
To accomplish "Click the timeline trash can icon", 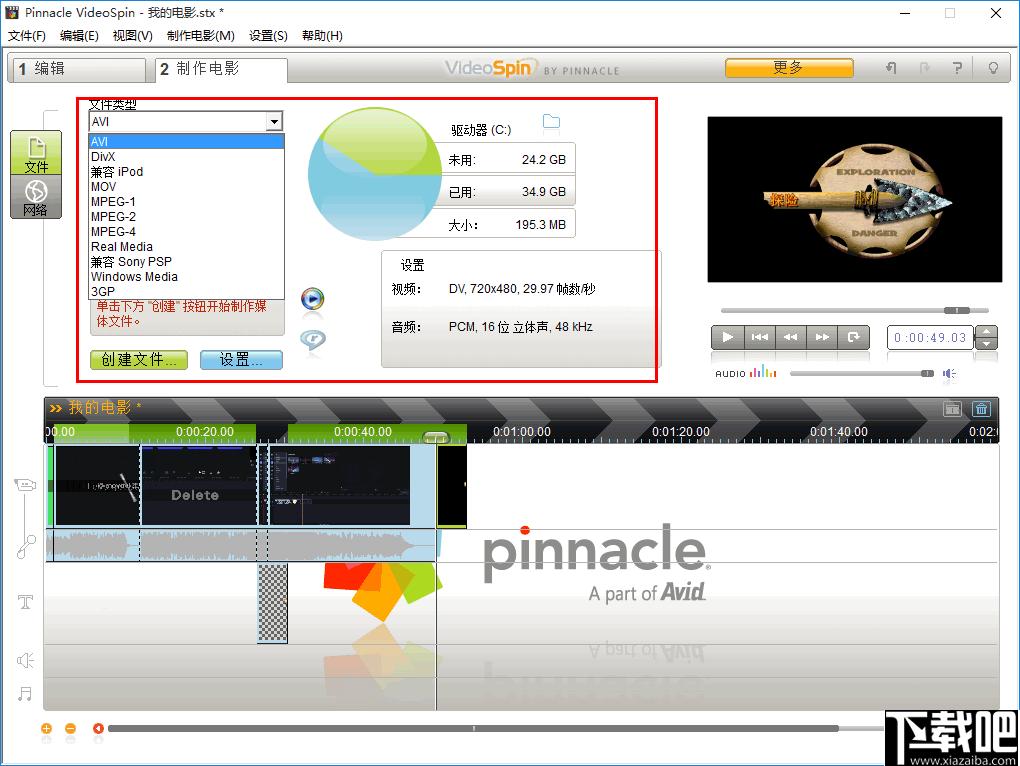I will (981, 409).
